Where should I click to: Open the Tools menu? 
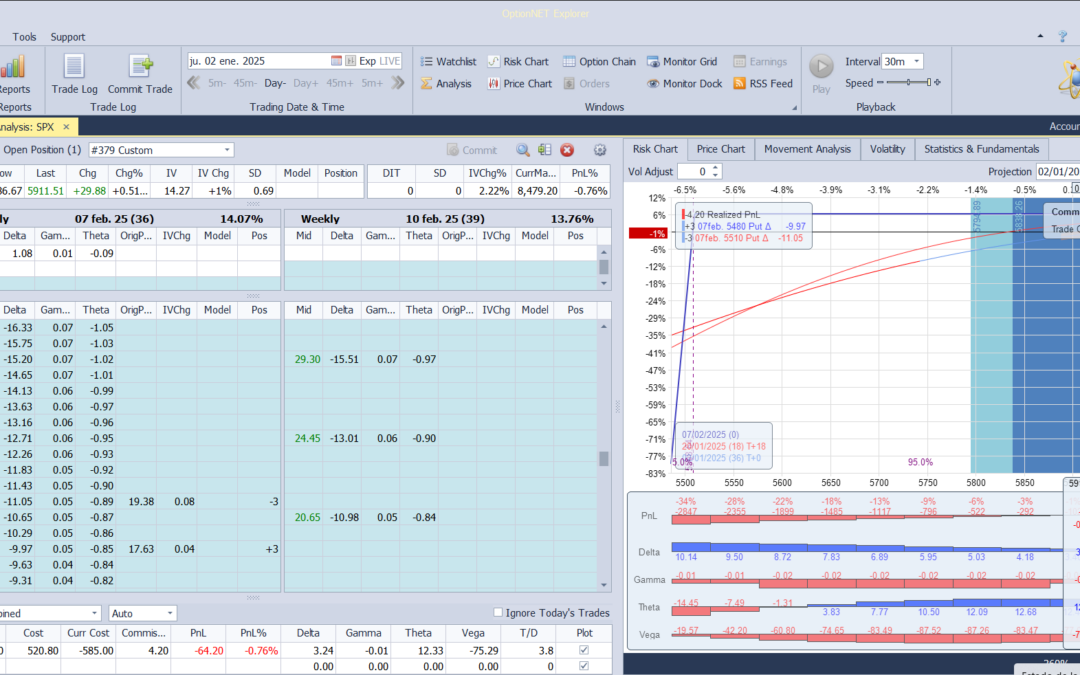pyautogui.click(x=25, y=37)
